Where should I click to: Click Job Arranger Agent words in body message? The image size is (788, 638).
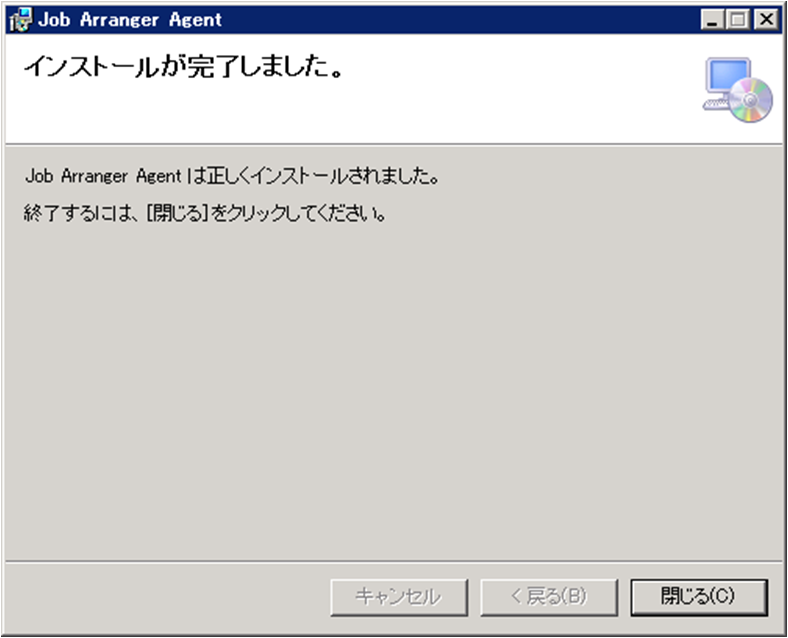pos(103,176)
